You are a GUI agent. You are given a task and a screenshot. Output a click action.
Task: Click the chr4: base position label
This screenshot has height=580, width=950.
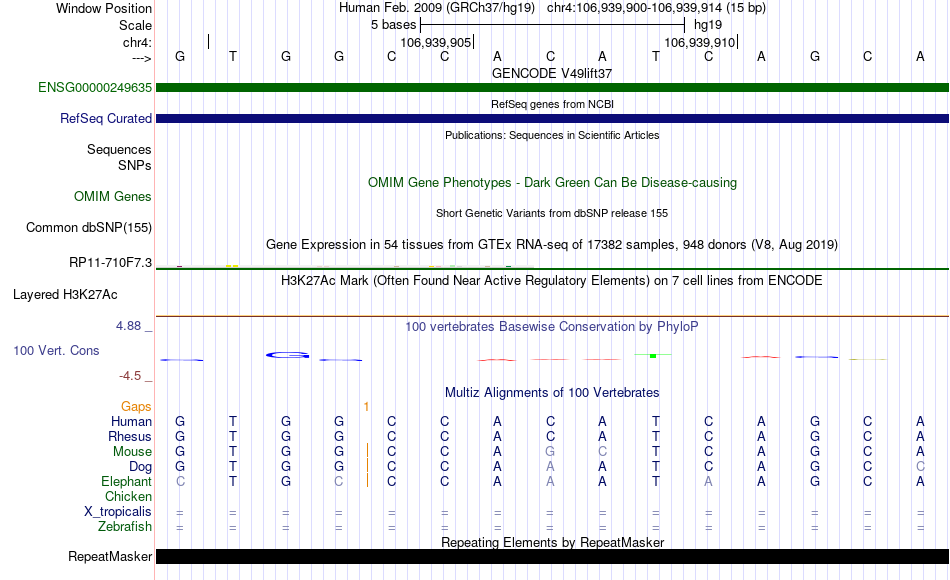(x=137, y=42)
